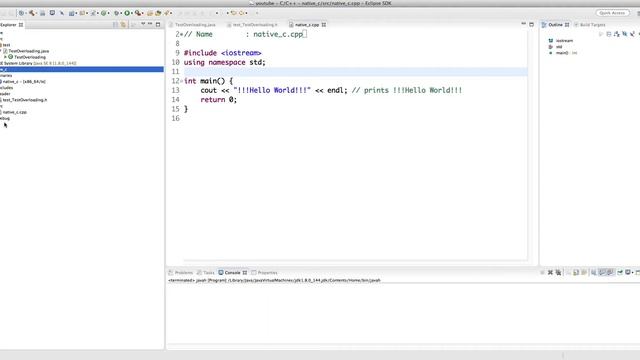The image size is (640, 360).
Task: Open the Run button dropdown arrow
Action: click(132, 13)
